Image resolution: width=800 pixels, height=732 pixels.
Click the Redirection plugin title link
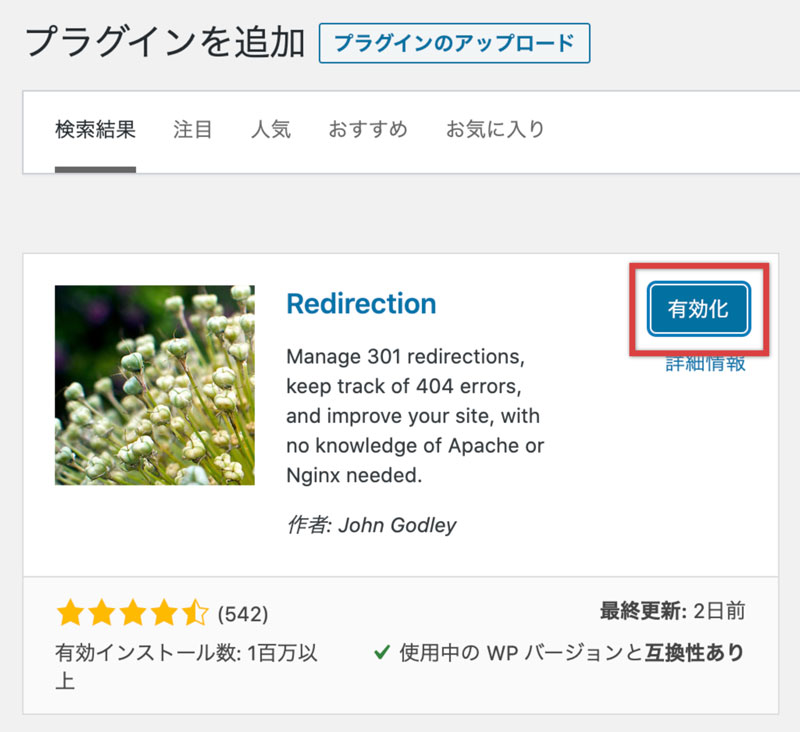click(x=361, y=304)
